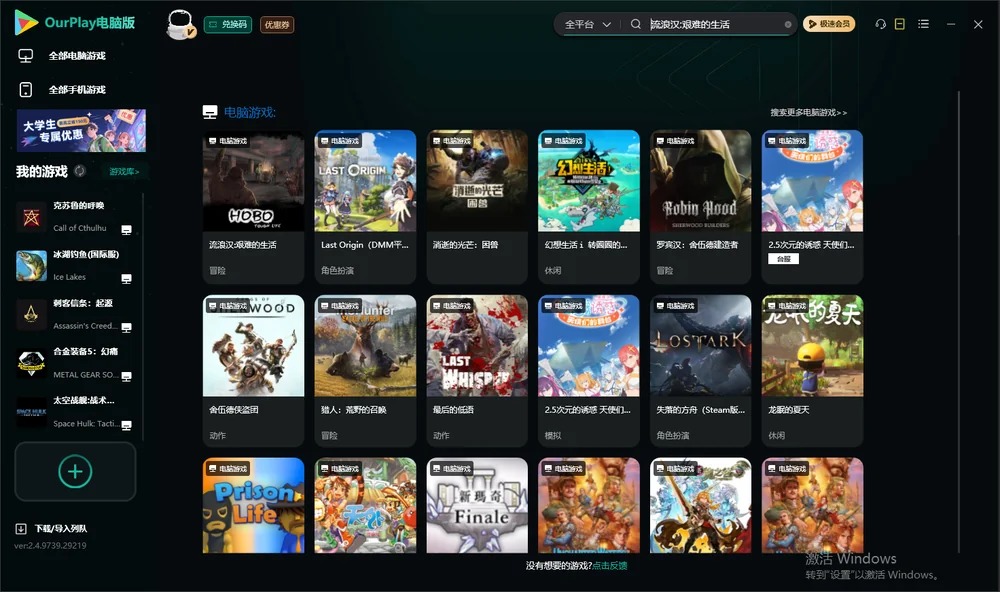Open the 大学生专属优惠 banner
The width and height of the screenshot is (1000, 592).
pyautogui.click(x=81, y=130)
